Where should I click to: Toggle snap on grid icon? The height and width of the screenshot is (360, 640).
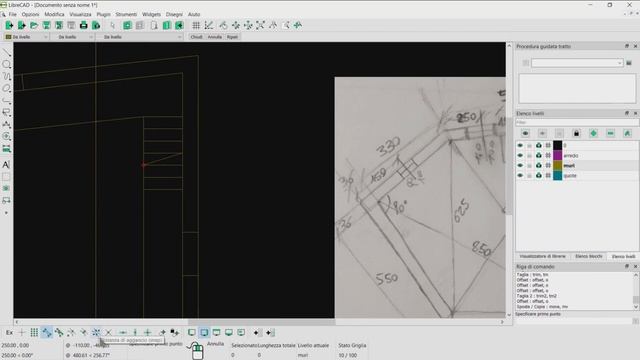pyautogui.click(x=34, y=333)
